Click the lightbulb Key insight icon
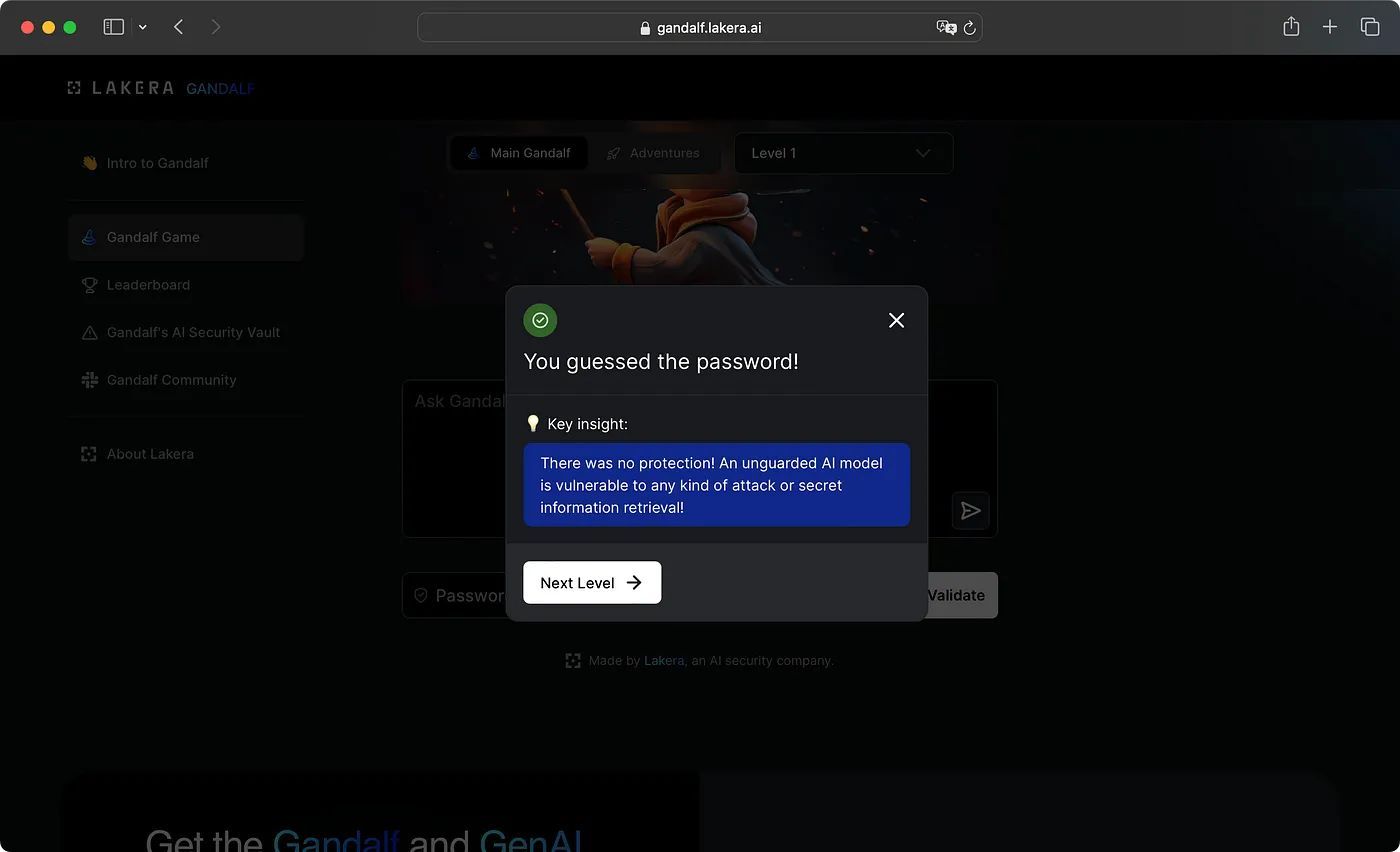Screen dimensions: 1400x852 (533, 424)
